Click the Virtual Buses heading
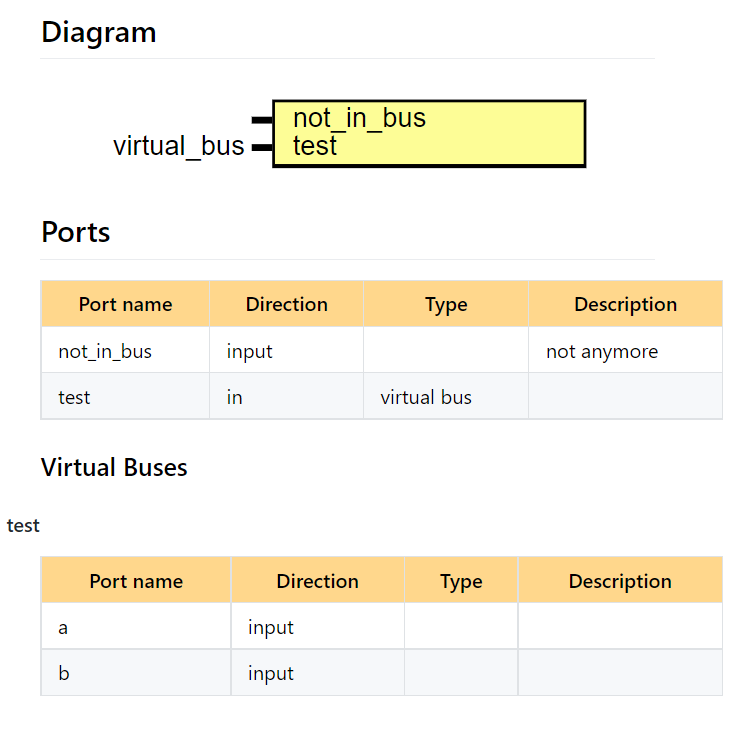740x735 pixels. (114, 467)
